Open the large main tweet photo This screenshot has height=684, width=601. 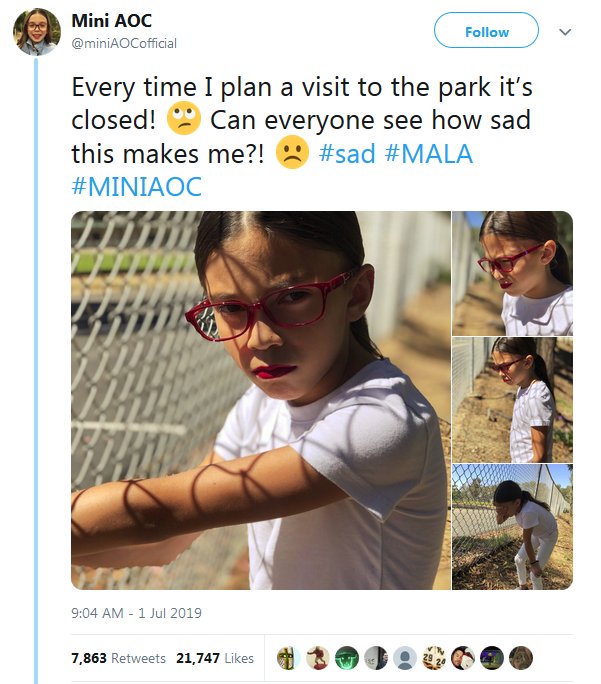click(x=259, y=400)
